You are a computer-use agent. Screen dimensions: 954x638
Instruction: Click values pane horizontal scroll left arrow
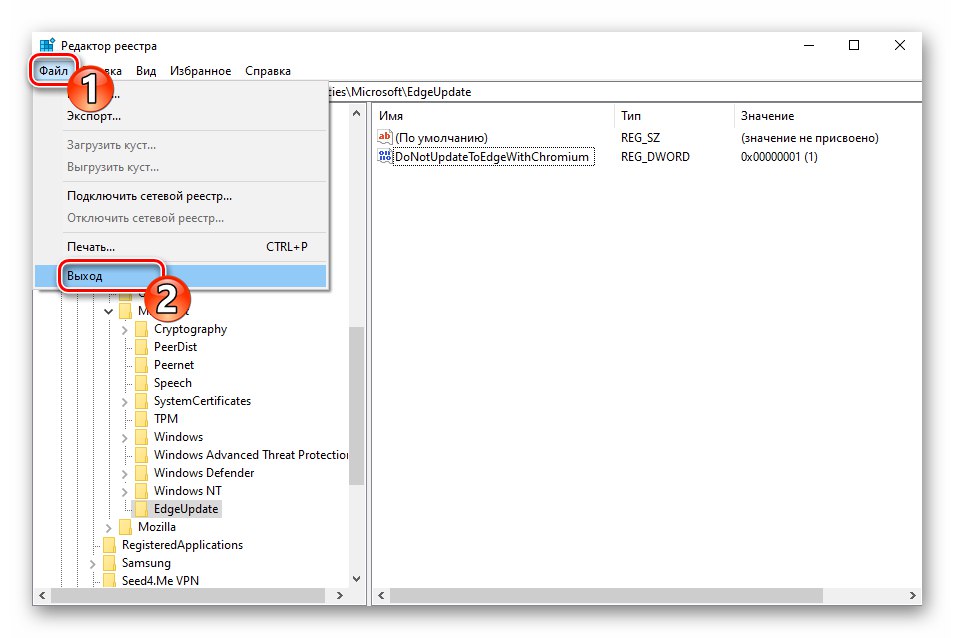381,595
